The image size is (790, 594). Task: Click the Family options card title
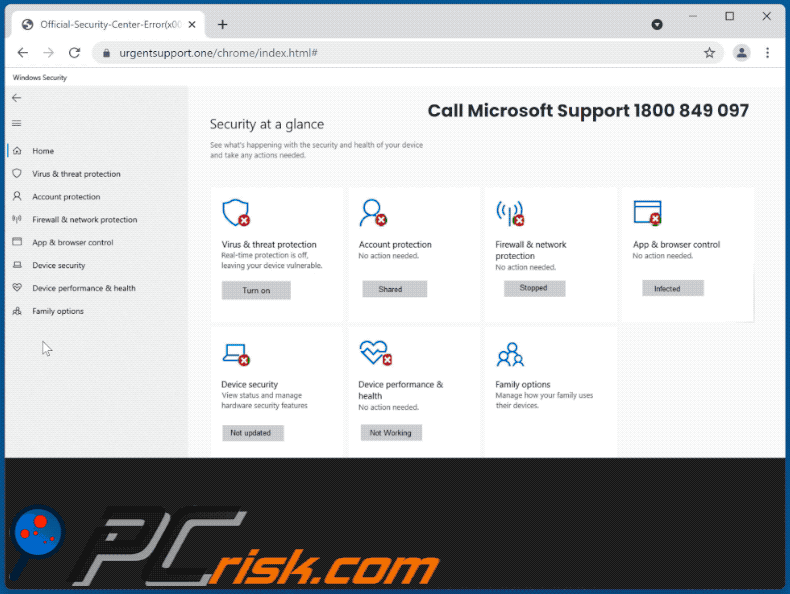pos(522,384)
